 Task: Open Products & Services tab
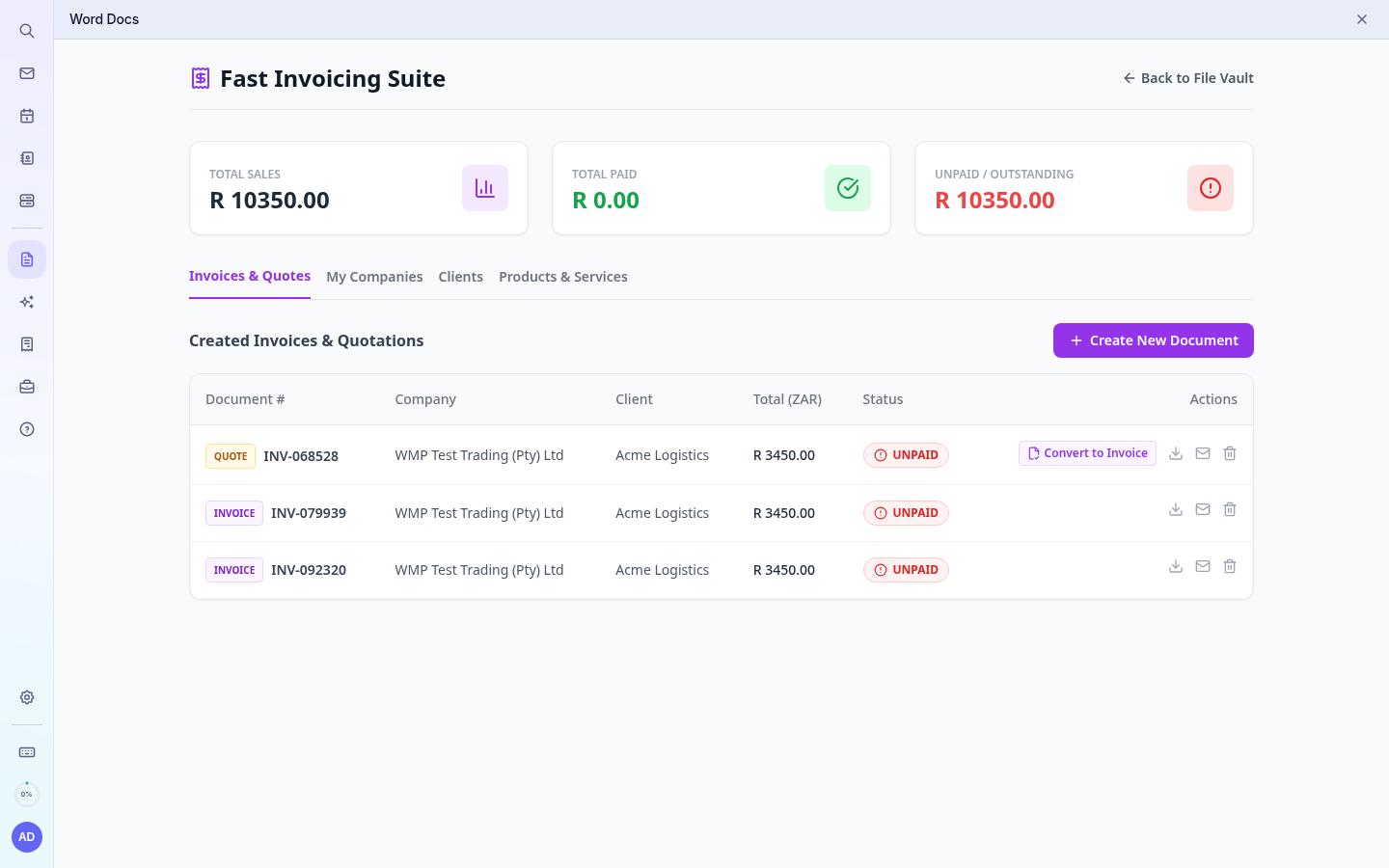click(x=563, y=277)
